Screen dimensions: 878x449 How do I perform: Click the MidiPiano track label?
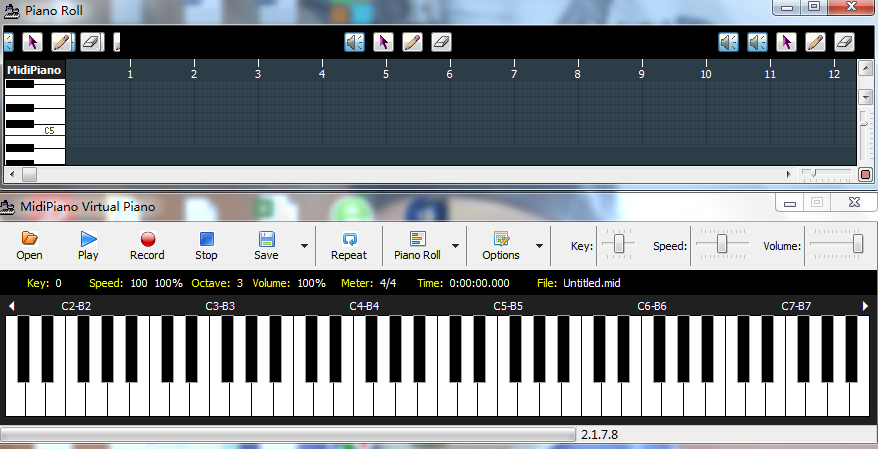[34, 71]
